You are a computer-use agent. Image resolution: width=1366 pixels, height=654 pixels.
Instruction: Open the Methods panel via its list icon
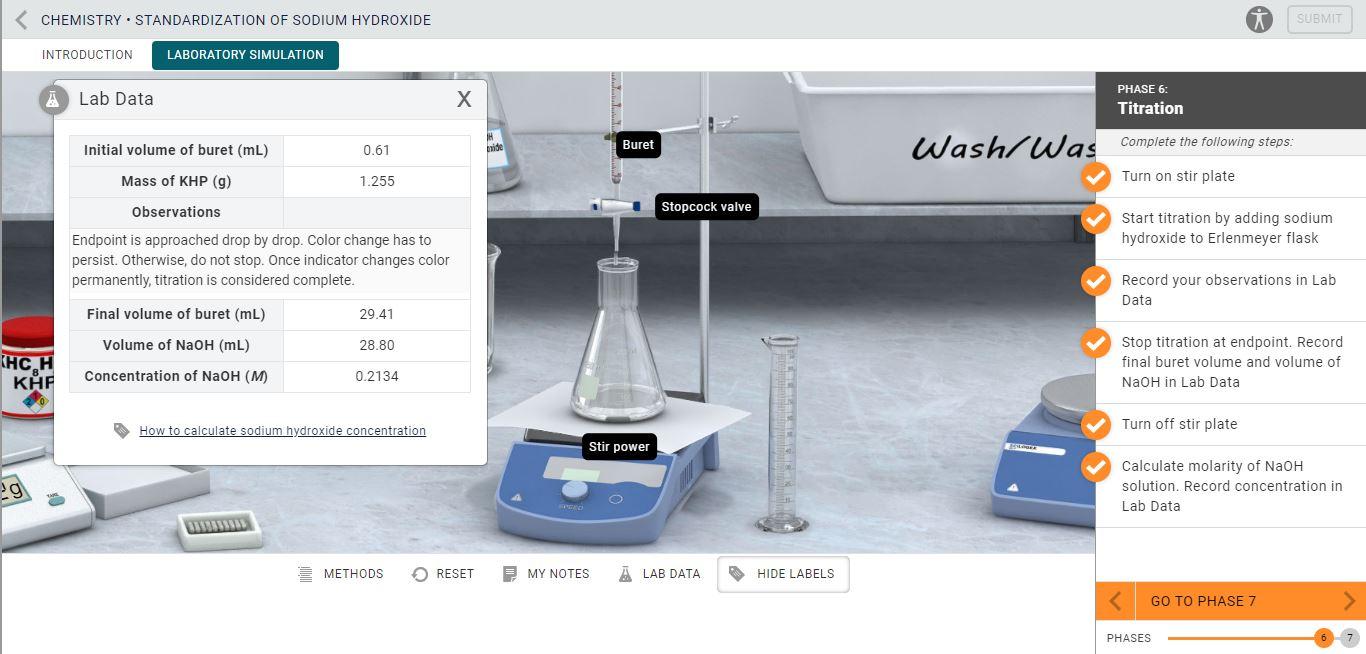click(303, 573)
